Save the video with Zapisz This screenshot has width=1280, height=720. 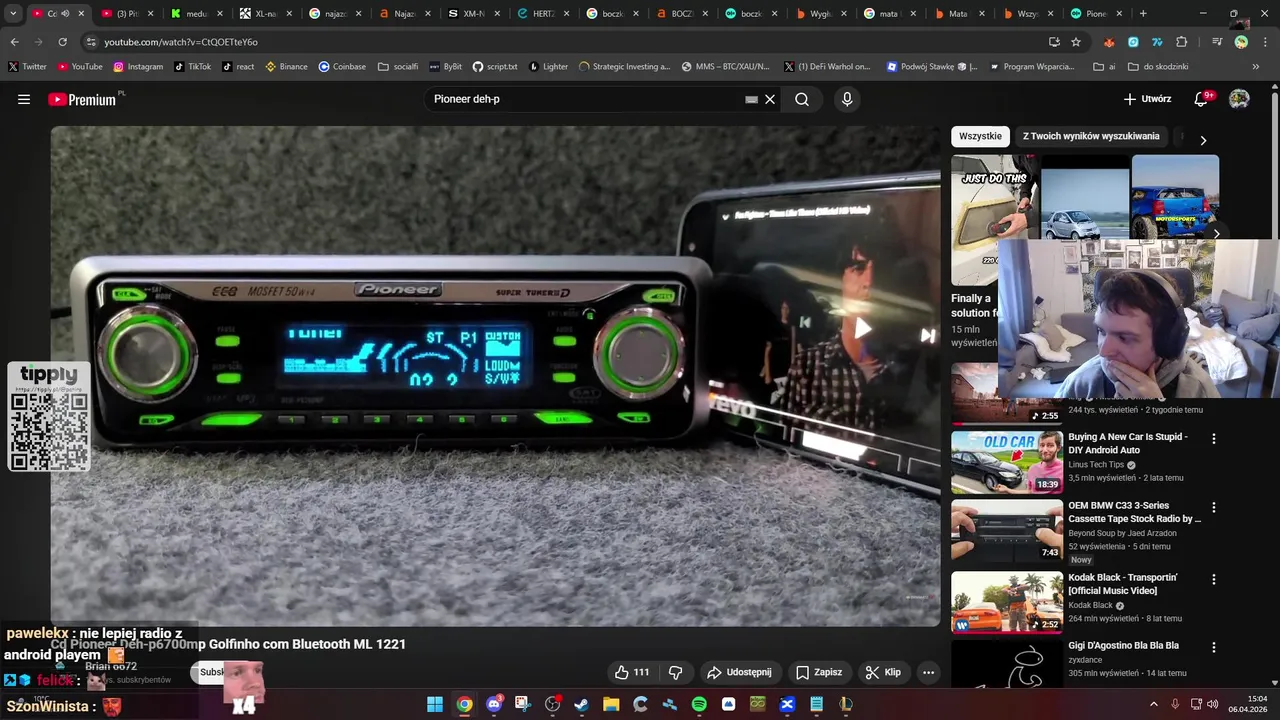tap(820, 672)
